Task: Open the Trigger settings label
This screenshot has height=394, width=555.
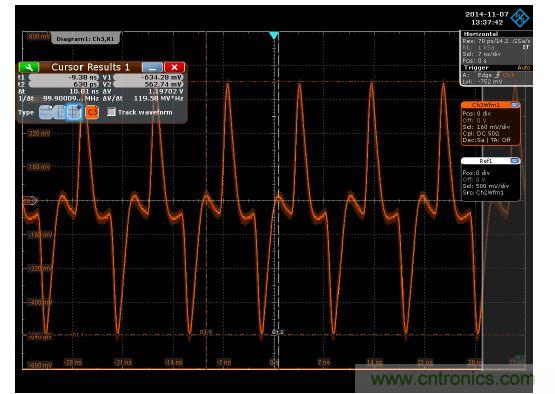Action: coord(476,68)
